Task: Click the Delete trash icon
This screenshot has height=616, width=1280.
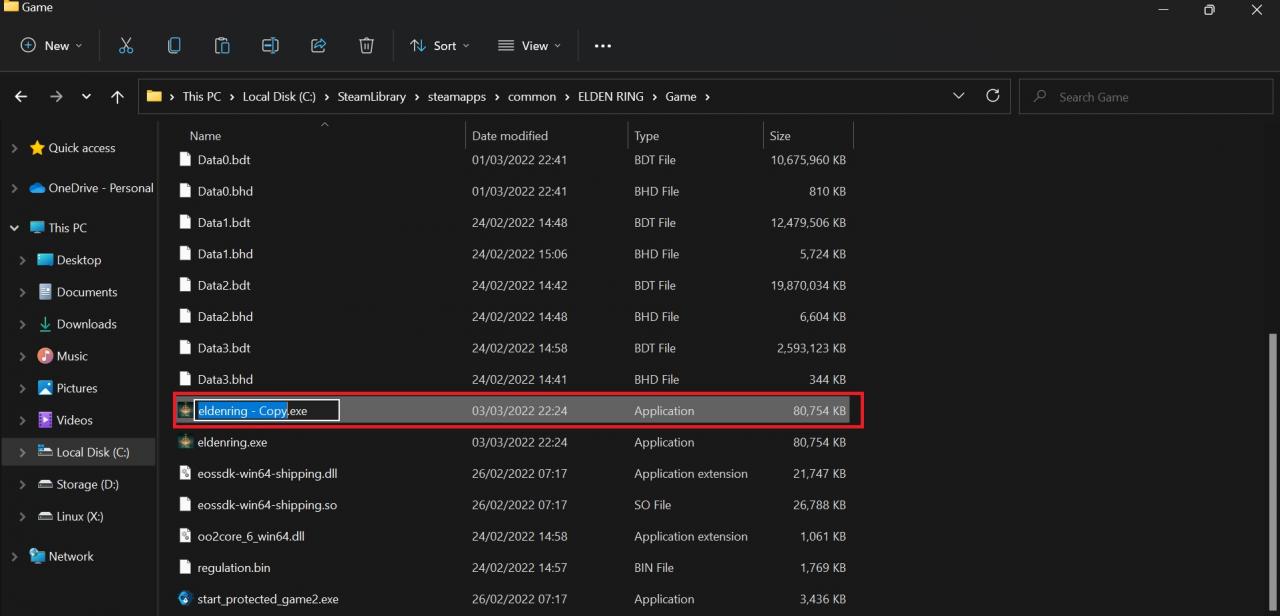Action: [366, 45]
